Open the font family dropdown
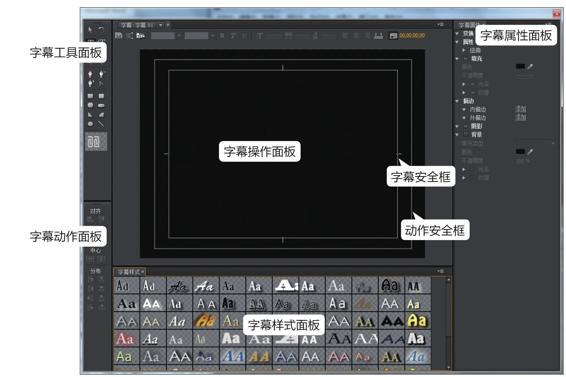The width and height of the screenshot is (566, 377). 165,35
